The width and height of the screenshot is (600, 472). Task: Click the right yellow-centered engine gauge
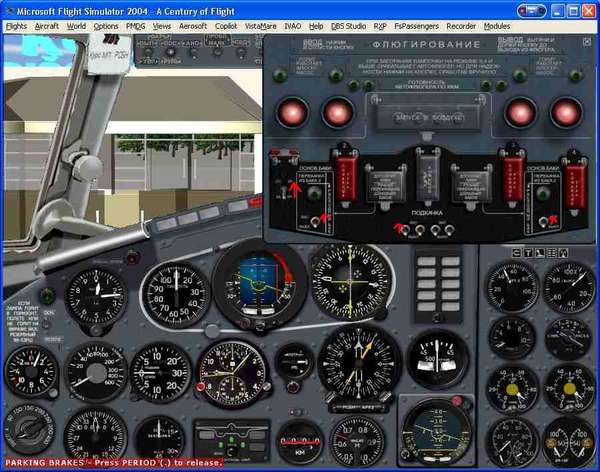tap(569, 389)
